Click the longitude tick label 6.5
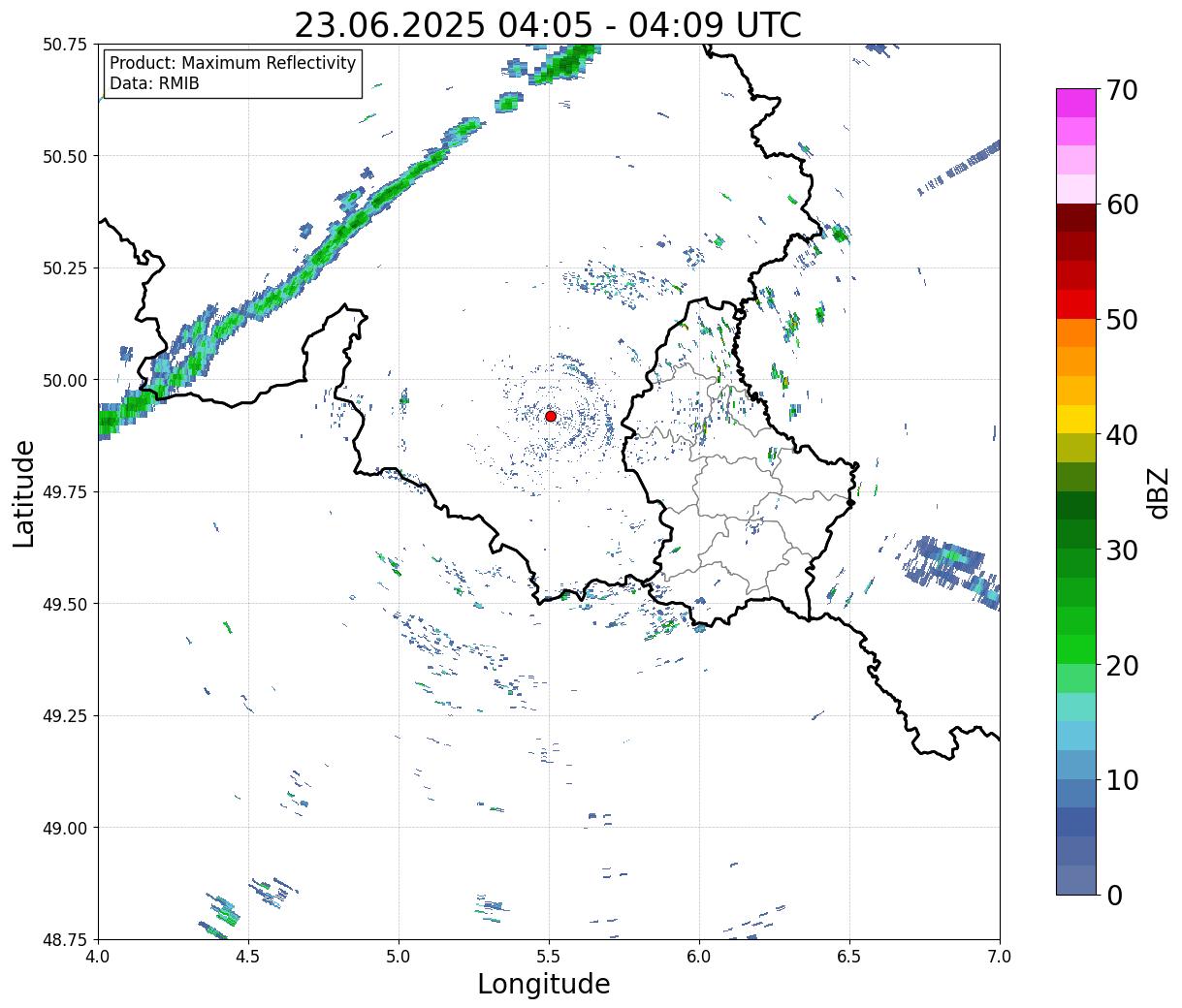Image resolution: width=1182 pixels, height=1008 pixels. [849, 957]
